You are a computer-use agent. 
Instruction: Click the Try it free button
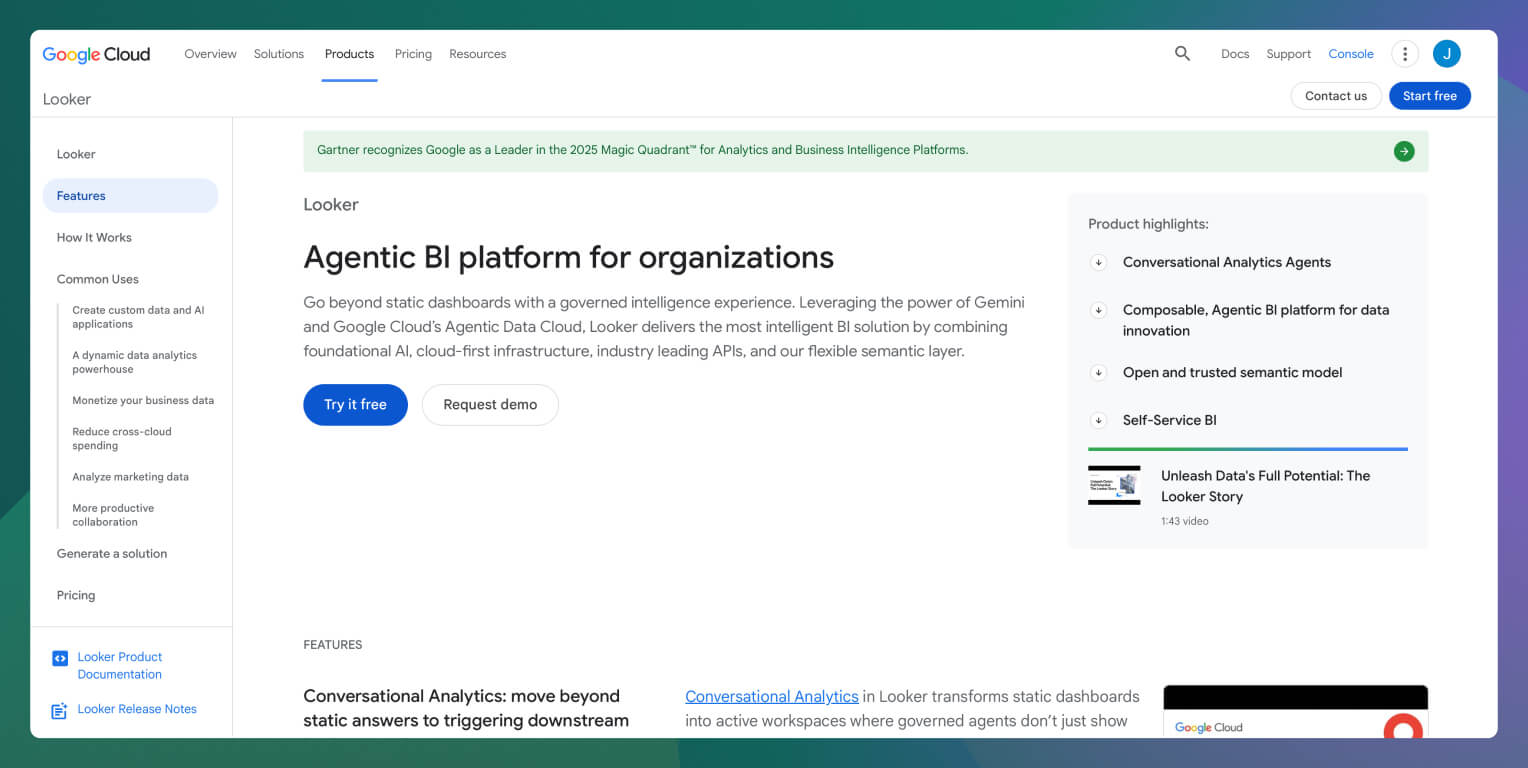click(x=355, y=405)
